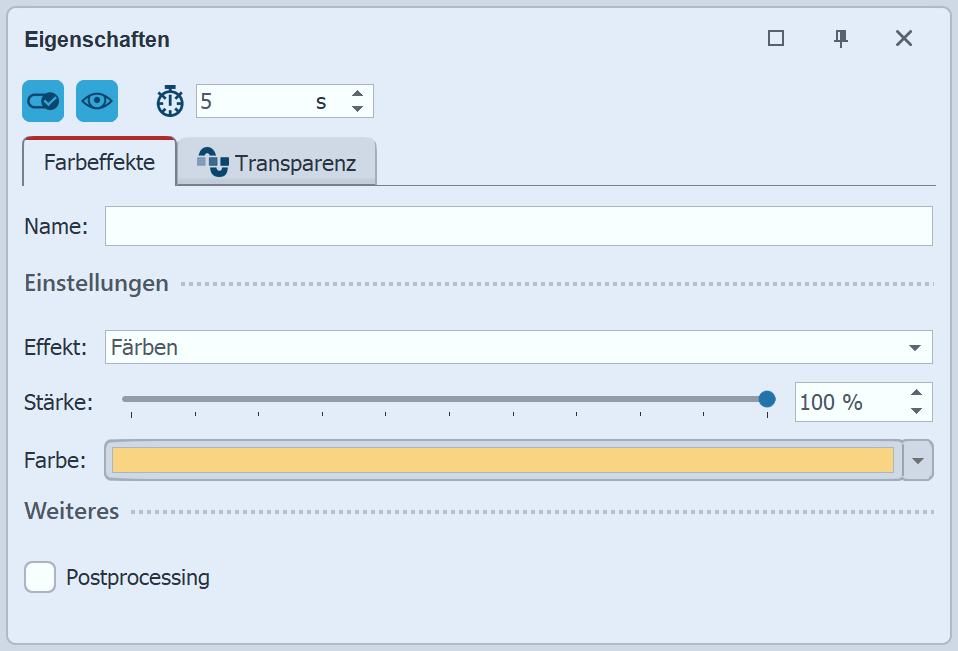Click the yellow Farbe color swatch
Screen dimensions: 958x651
502,460
